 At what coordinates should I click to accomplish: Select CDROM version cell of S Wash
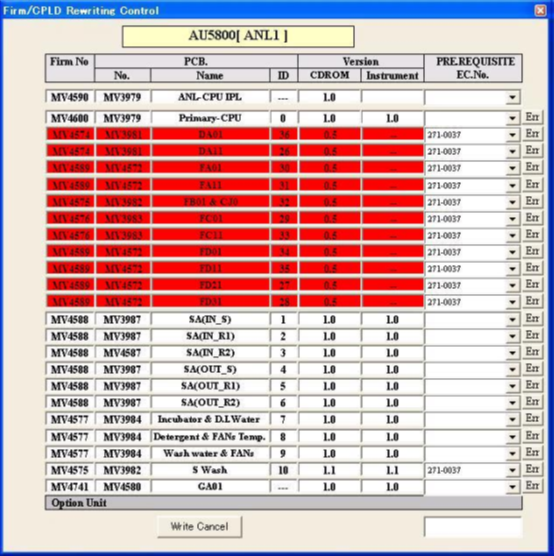[x=329, y=470]
